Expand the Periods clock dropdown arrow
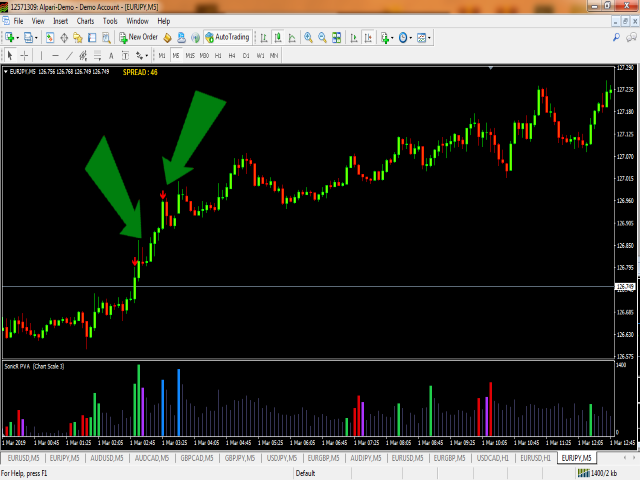640x480 pixels. click(x=411, y=38)
